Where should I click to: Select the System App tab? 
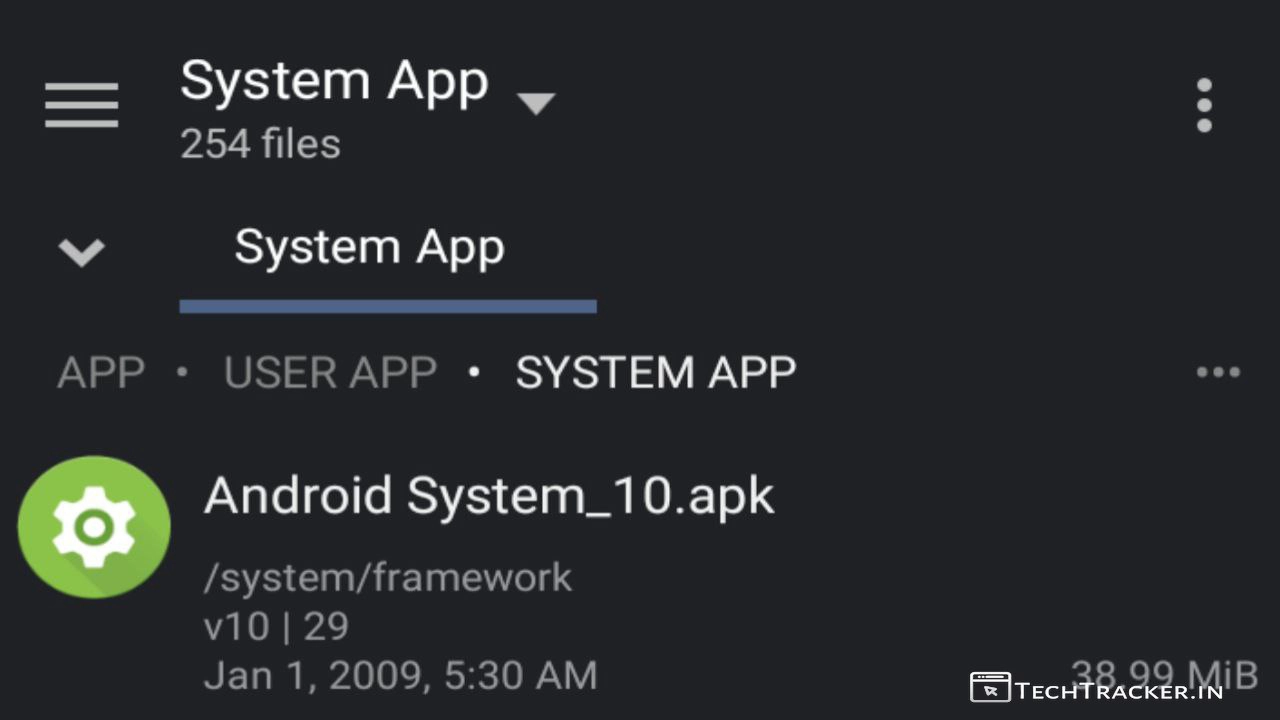point(369,248)
